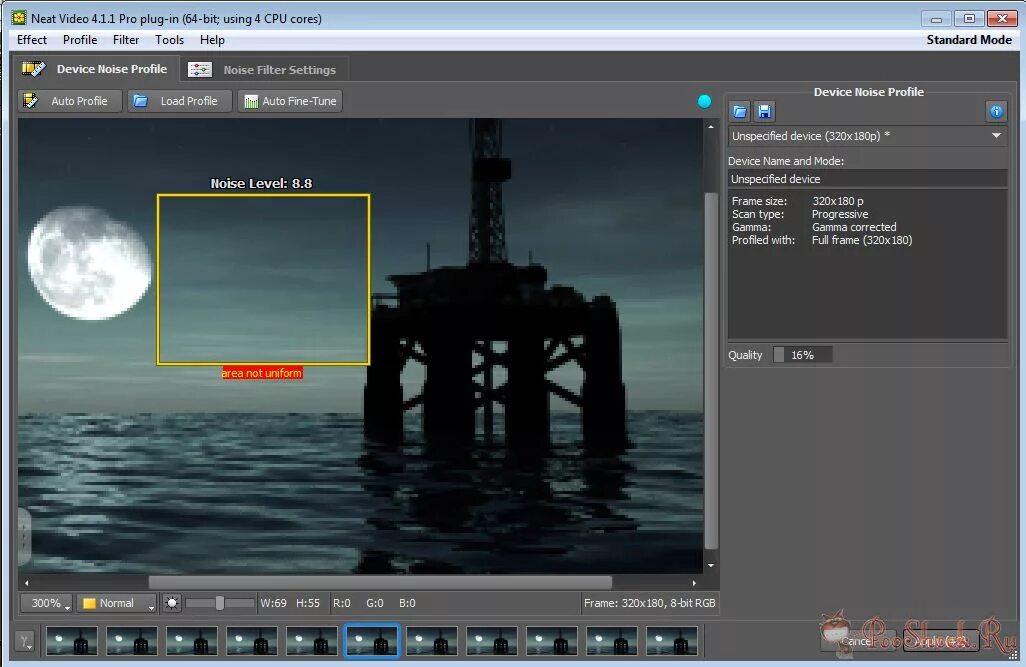Image resolution: width=1026 pixels, height=667 pixels.
Task: Click the yellow noise selection rectangle
Action: pos(263,279)
